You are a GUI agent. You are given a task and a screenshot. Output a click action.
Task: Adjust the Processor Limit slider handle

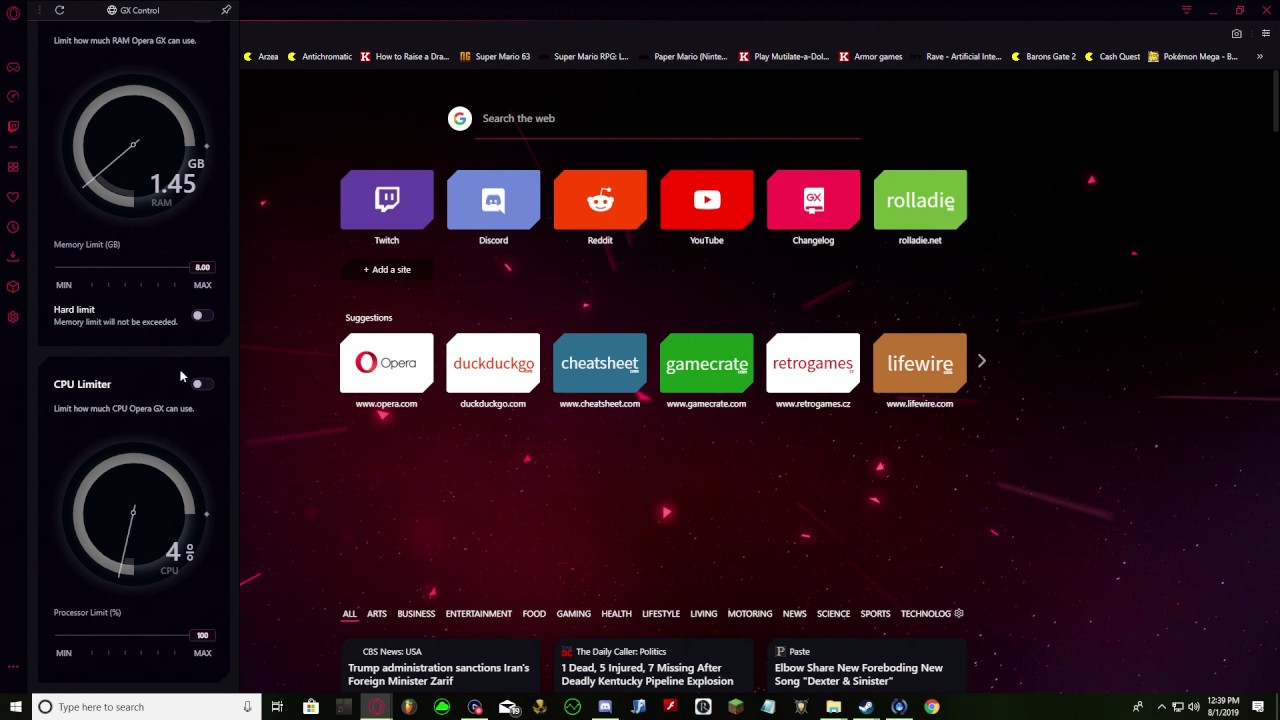(203, 635)
